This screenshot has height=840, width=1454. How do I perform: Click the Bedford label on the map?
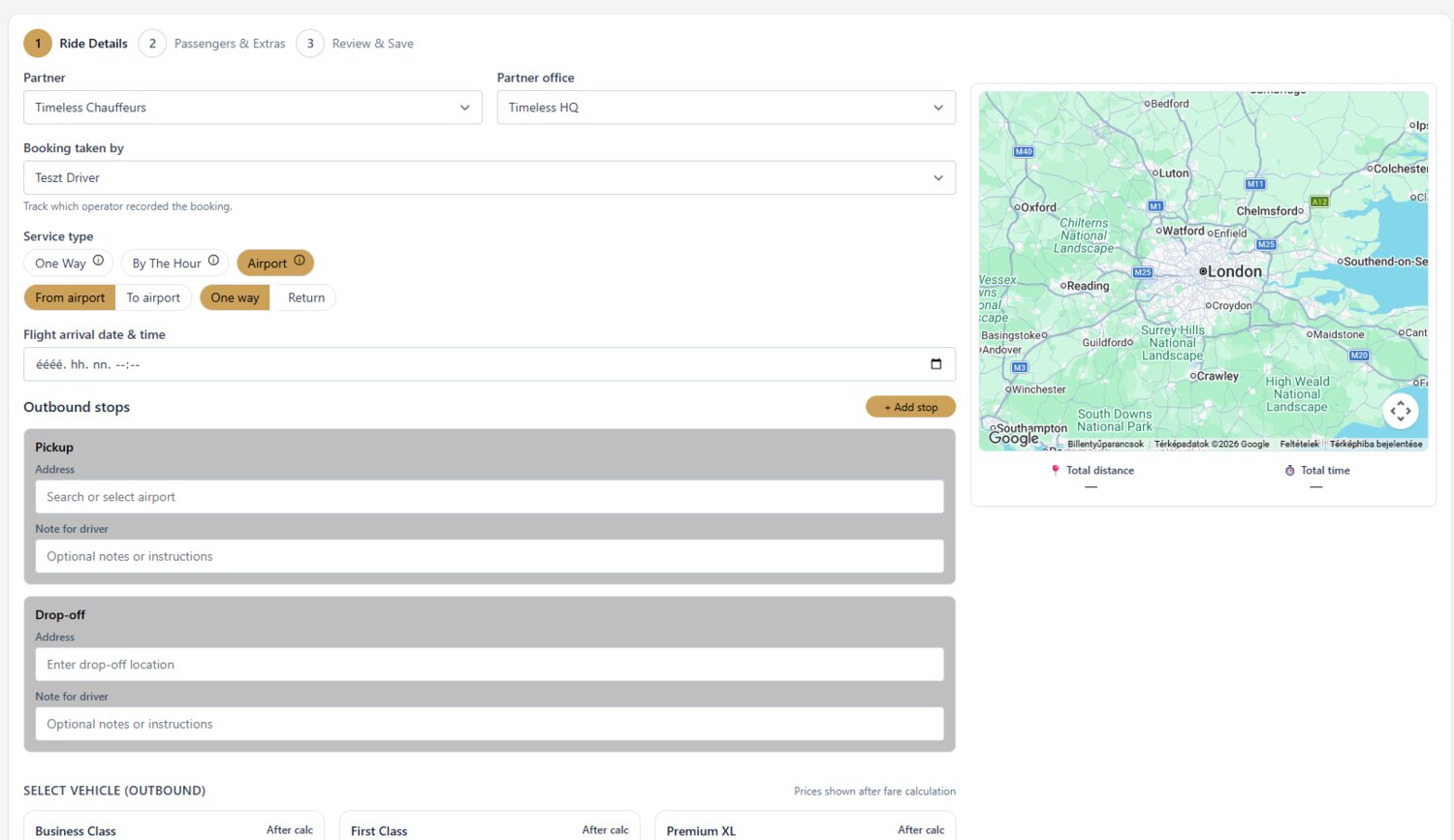[x=1170, y=104]
